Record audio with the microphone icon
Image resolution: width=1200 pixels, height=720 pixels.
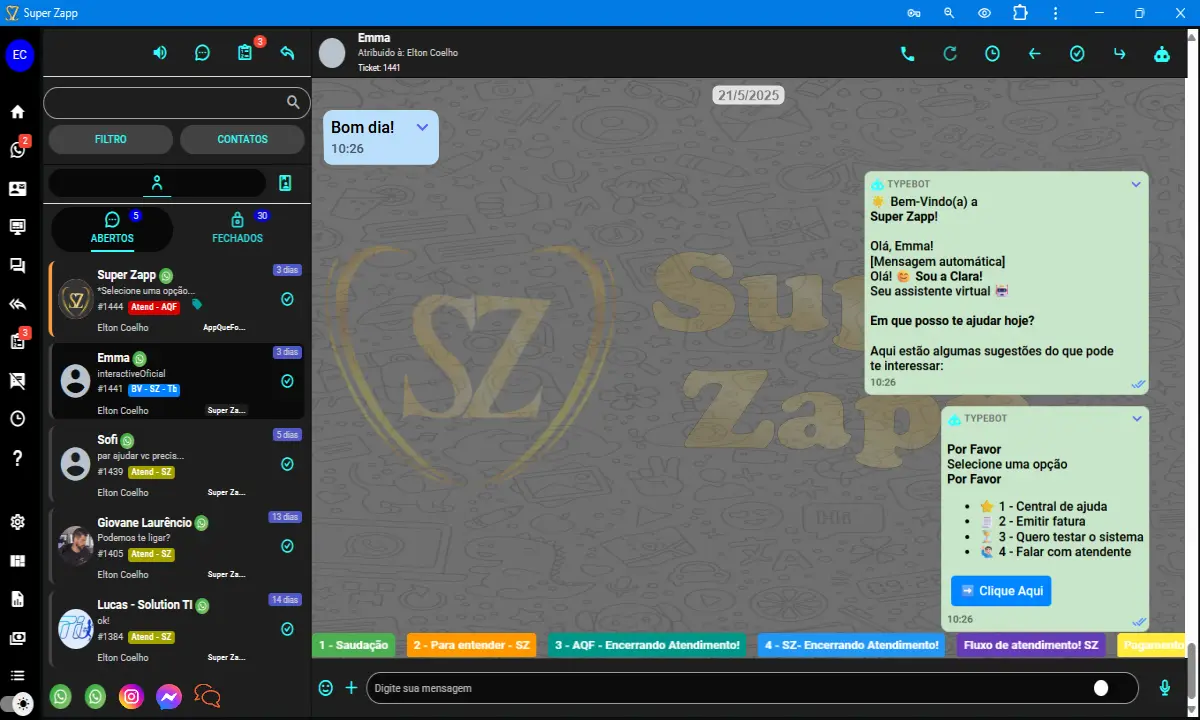point(1165,688)
